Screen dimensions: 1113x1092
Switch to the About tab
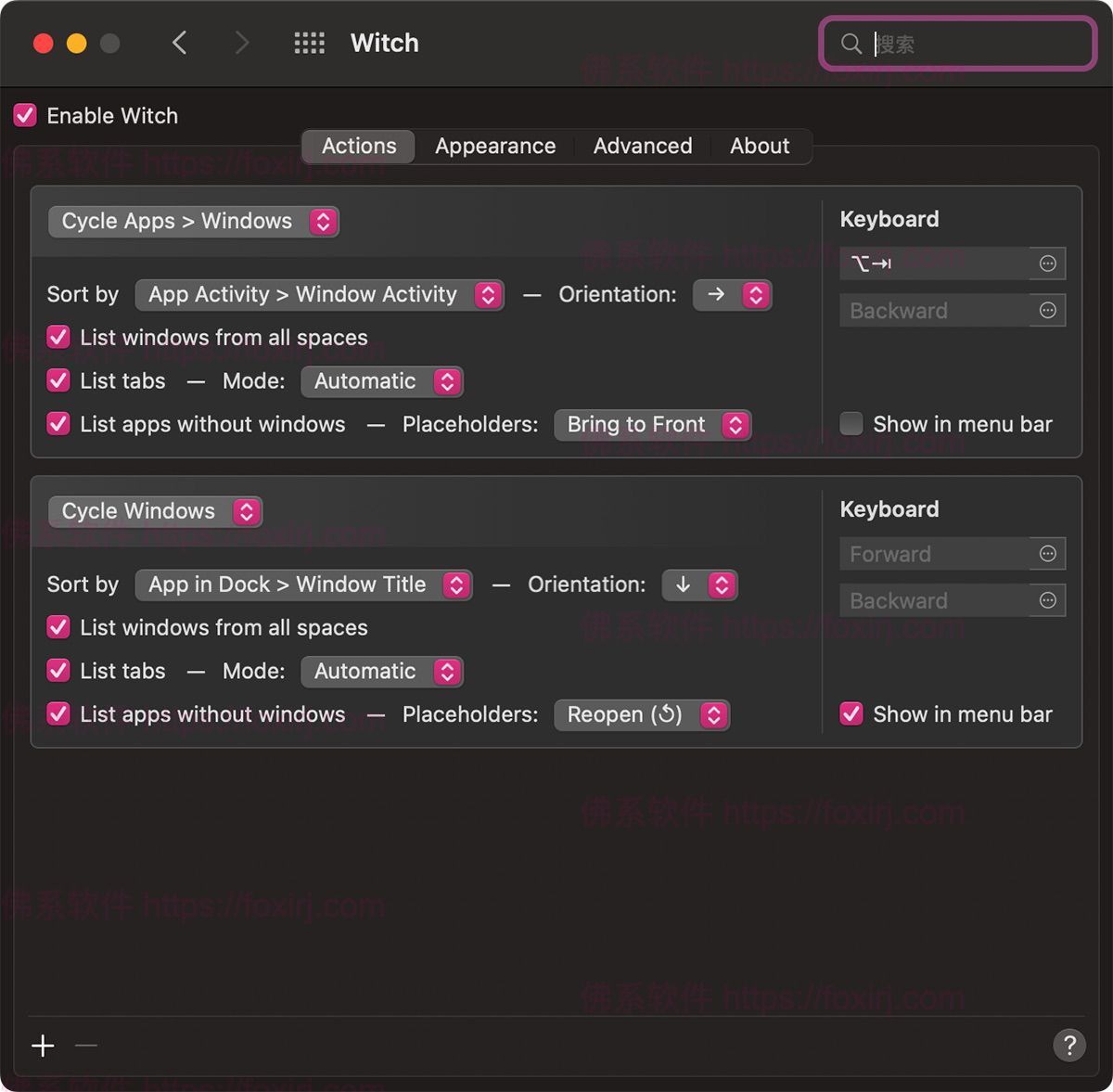pyautogui.click(x=759, y=147)
